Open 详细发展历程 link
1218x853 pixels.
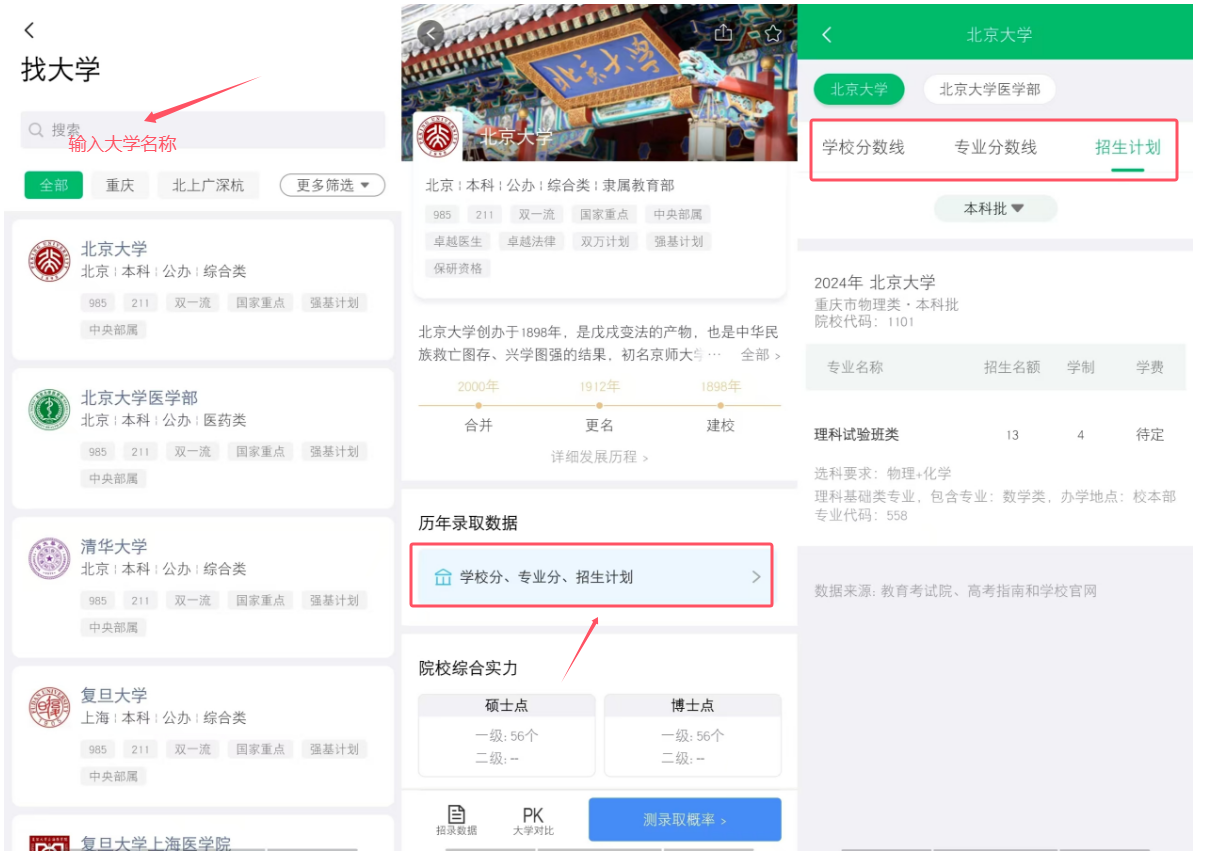click(x=597, y=456)
